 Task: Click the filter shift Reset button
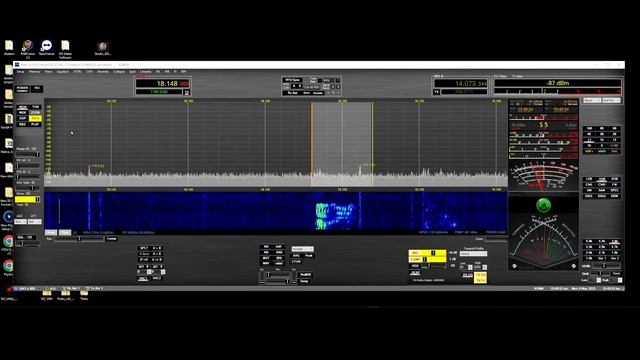tap(616, 273)
